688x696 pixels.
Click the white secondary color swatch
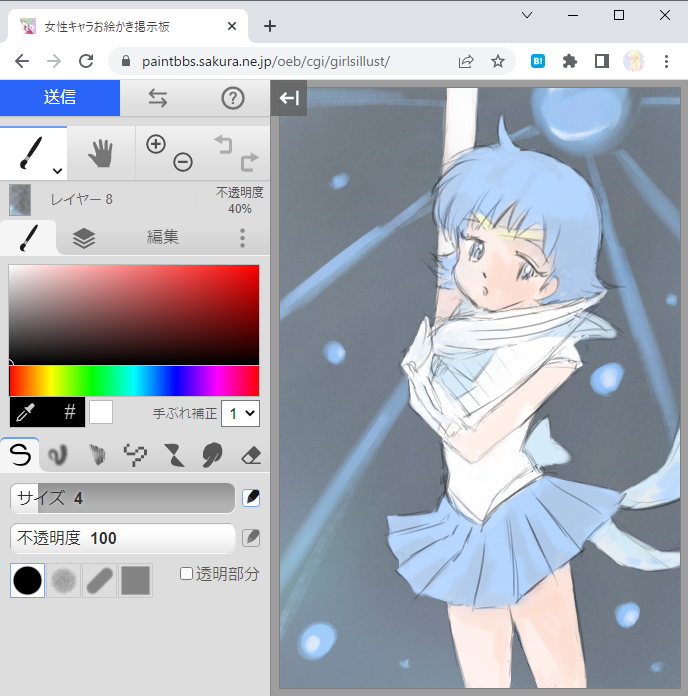coord(101,412)
